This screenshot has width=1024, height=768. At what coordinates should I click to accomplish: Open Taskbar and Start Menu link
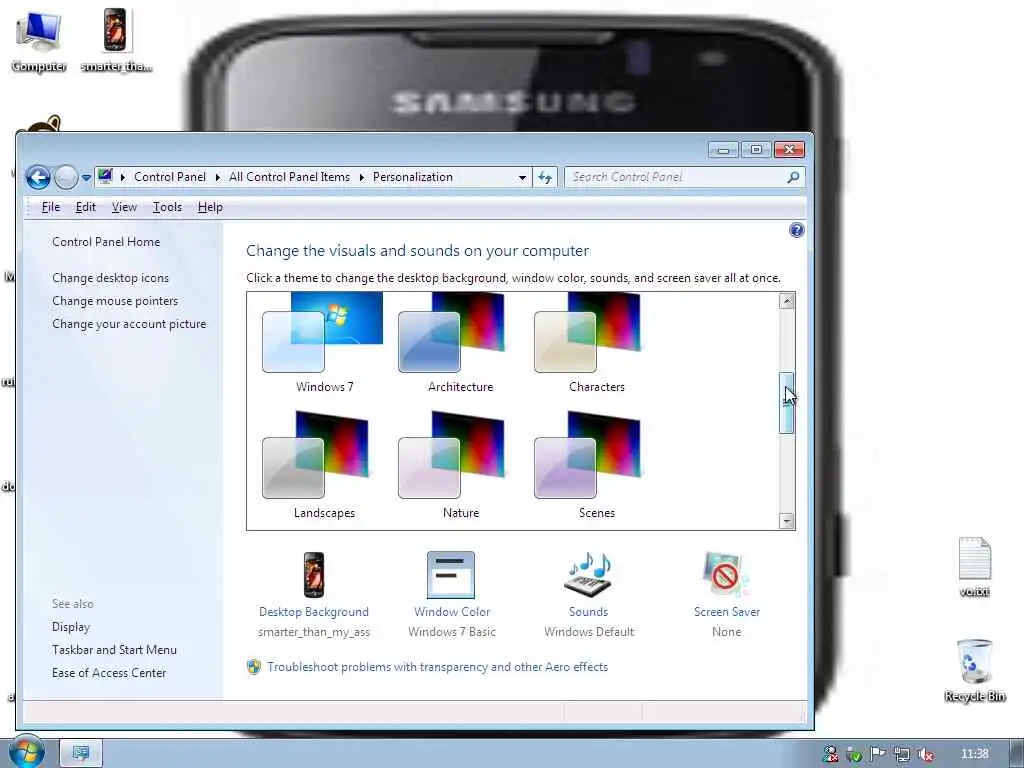[x=114, y=650]
